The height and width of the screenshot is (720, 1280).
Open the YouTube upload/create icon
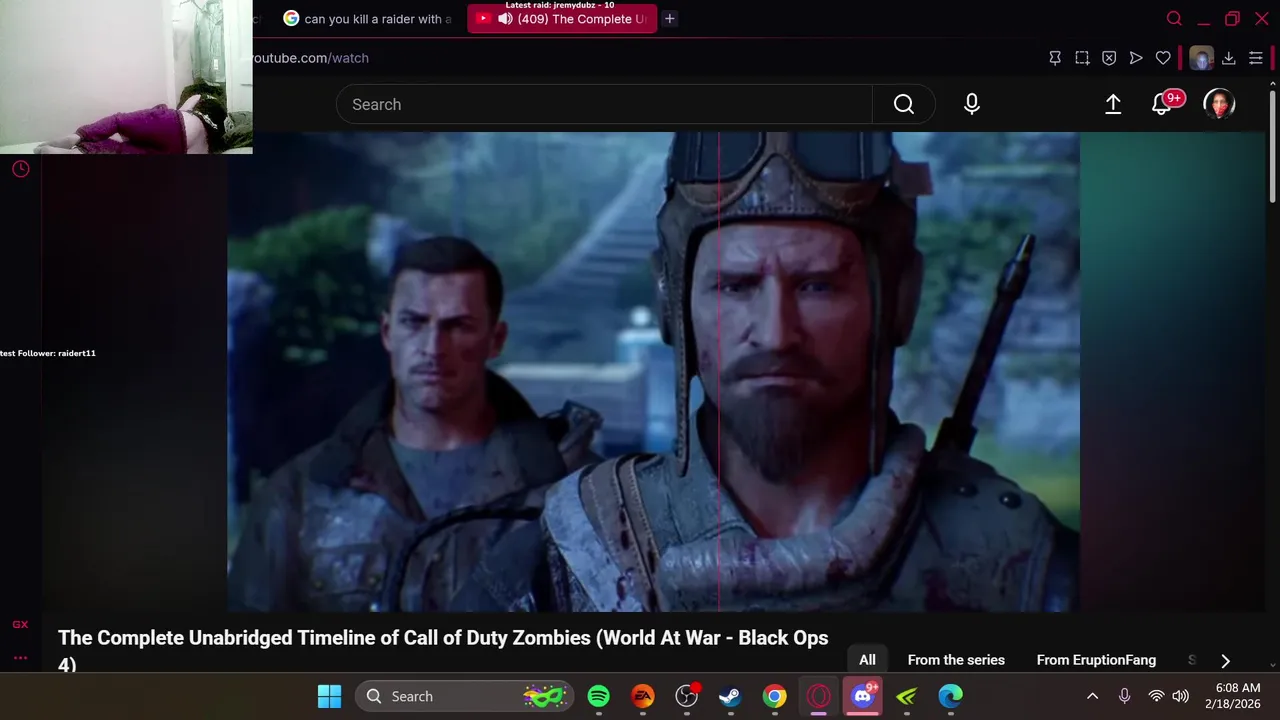[1113, 104]
